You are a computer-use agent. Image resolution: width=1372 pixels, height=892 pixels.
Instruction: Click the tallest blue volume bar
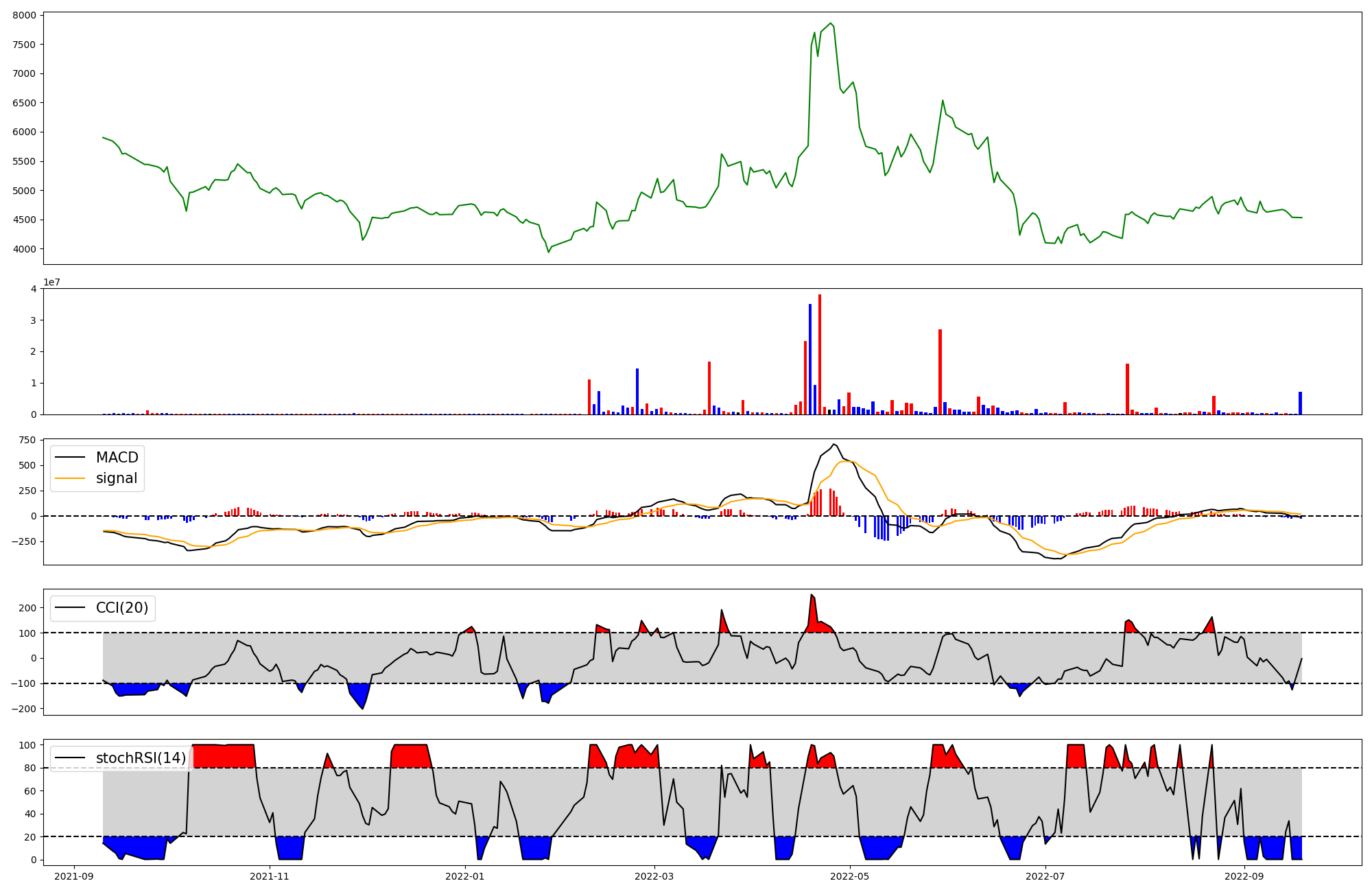point(810,360)
